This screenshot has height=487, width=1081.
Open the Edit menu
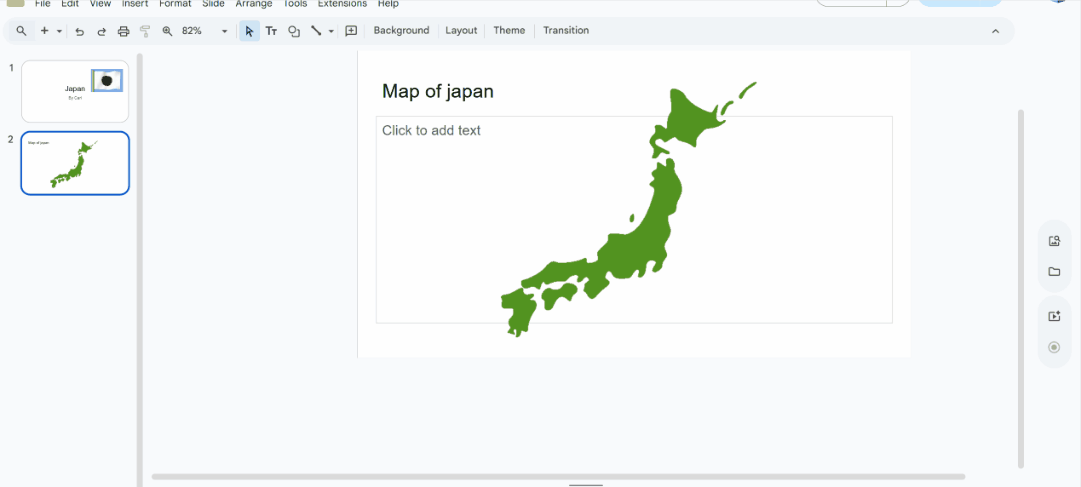[70, 3]
